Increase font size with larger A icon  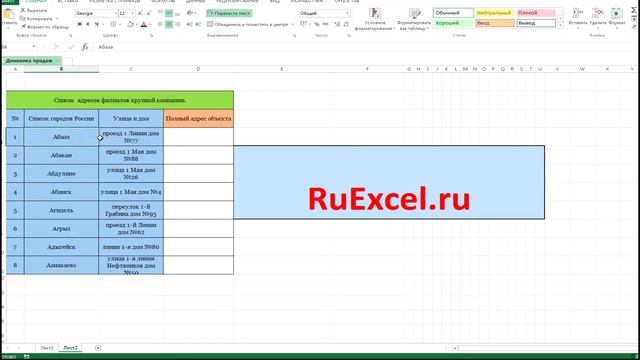[x=140, y=13]
